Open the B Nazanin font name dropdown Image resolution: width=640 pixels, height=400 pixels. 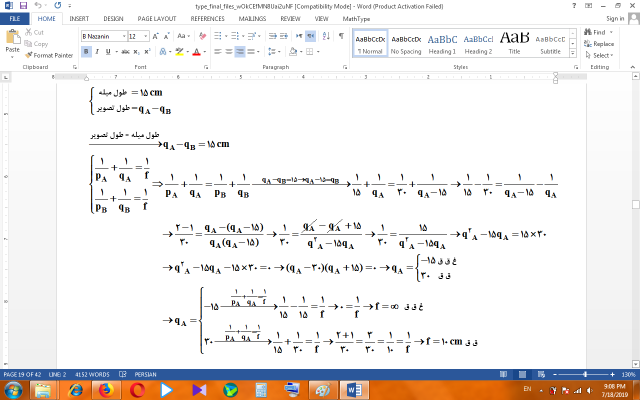tap(124, 36)
